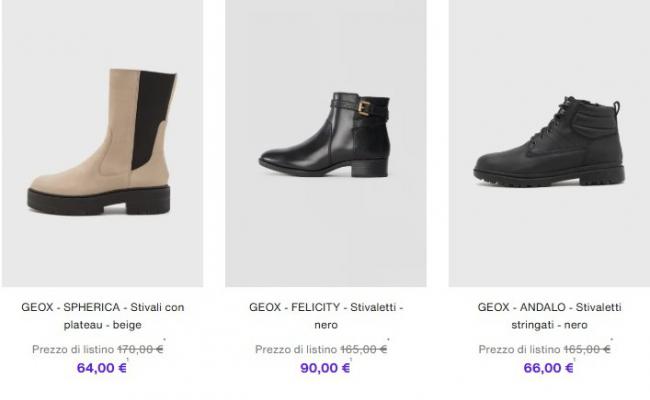The width and height of the screenshot is (650, 400).
Task: Click the GEOX ANDALO Stivaletti stringati title
Action: (549, 316)
